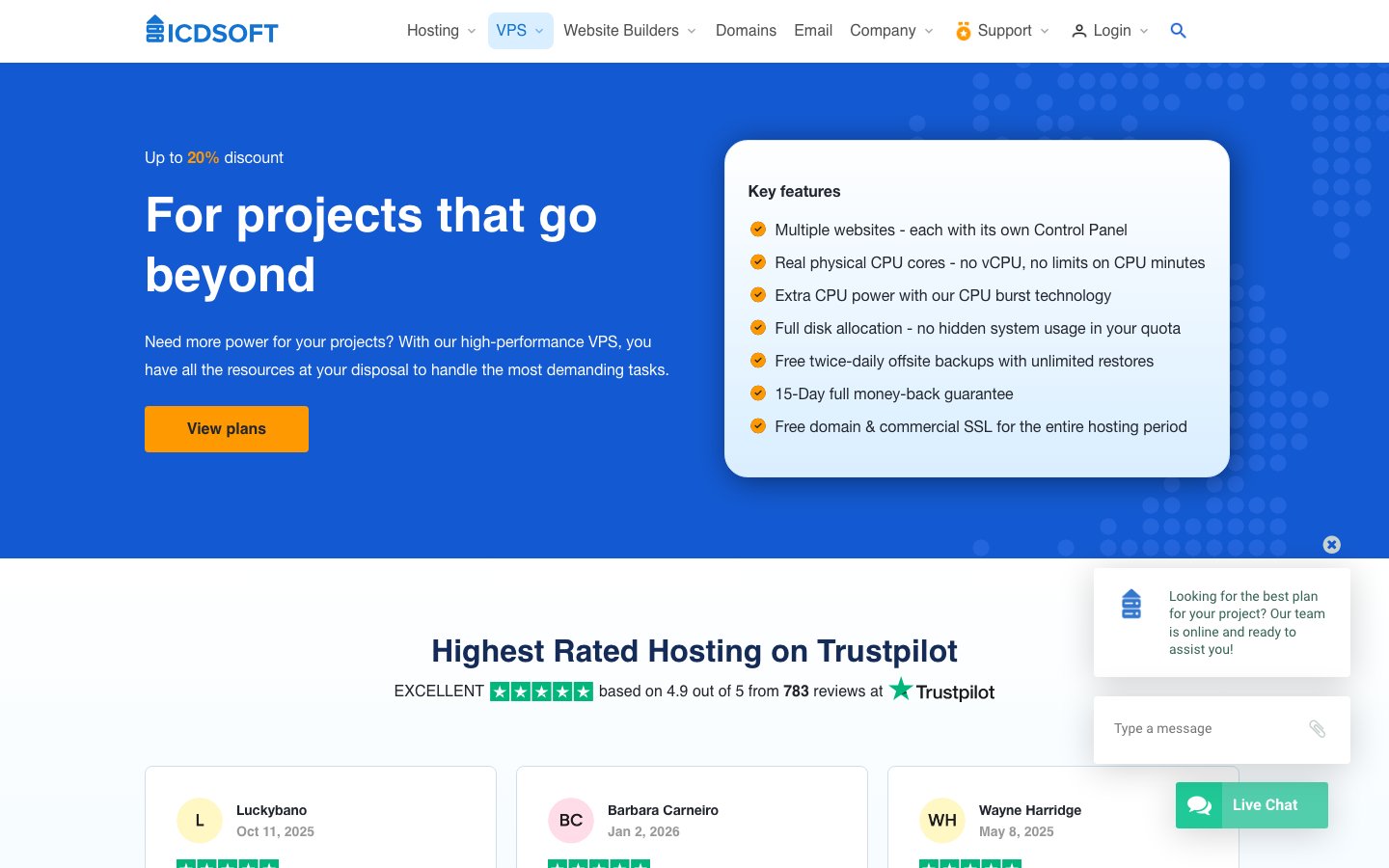Image resolution: width=1389 pixels, height=868 pixels.
Task: Click the Login user icon
Action: [1079, 31]
